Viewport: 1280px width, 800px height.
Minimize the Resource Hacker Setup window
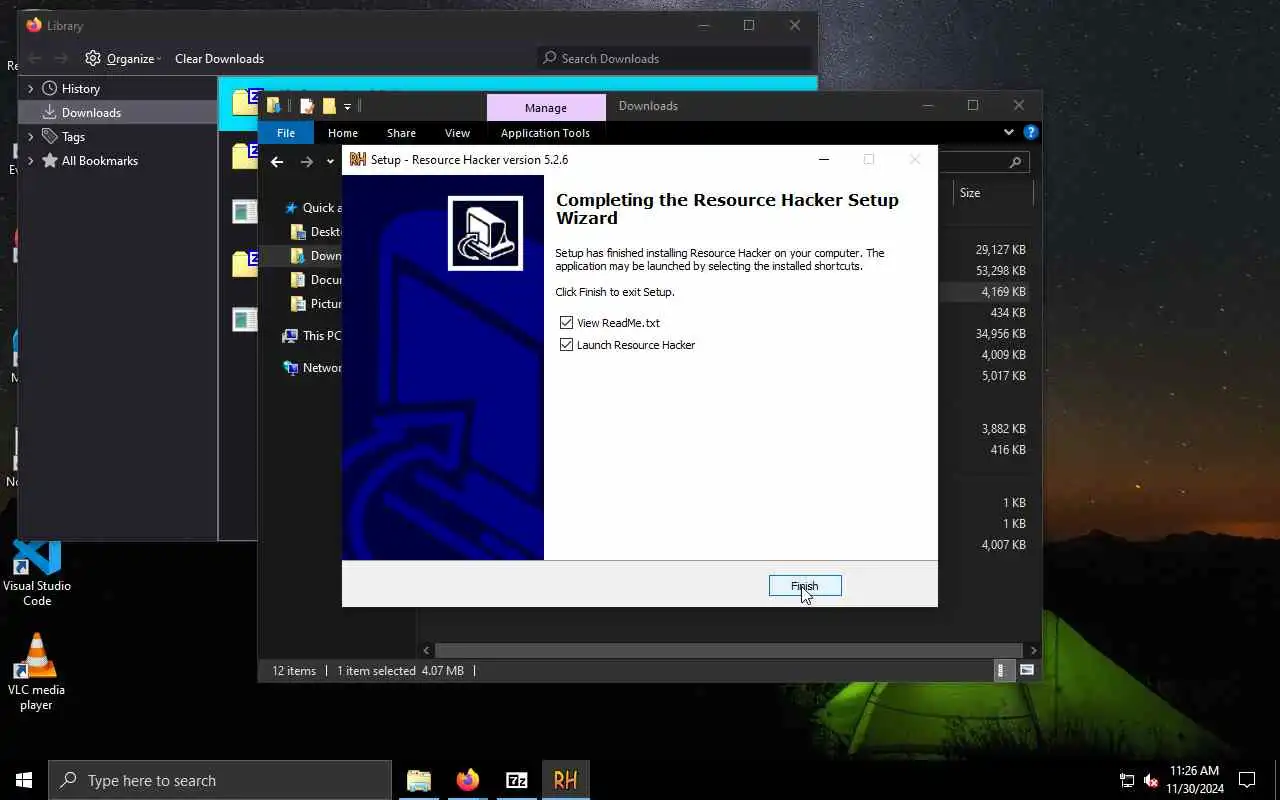pyautogui.click(x=823, y=159)
